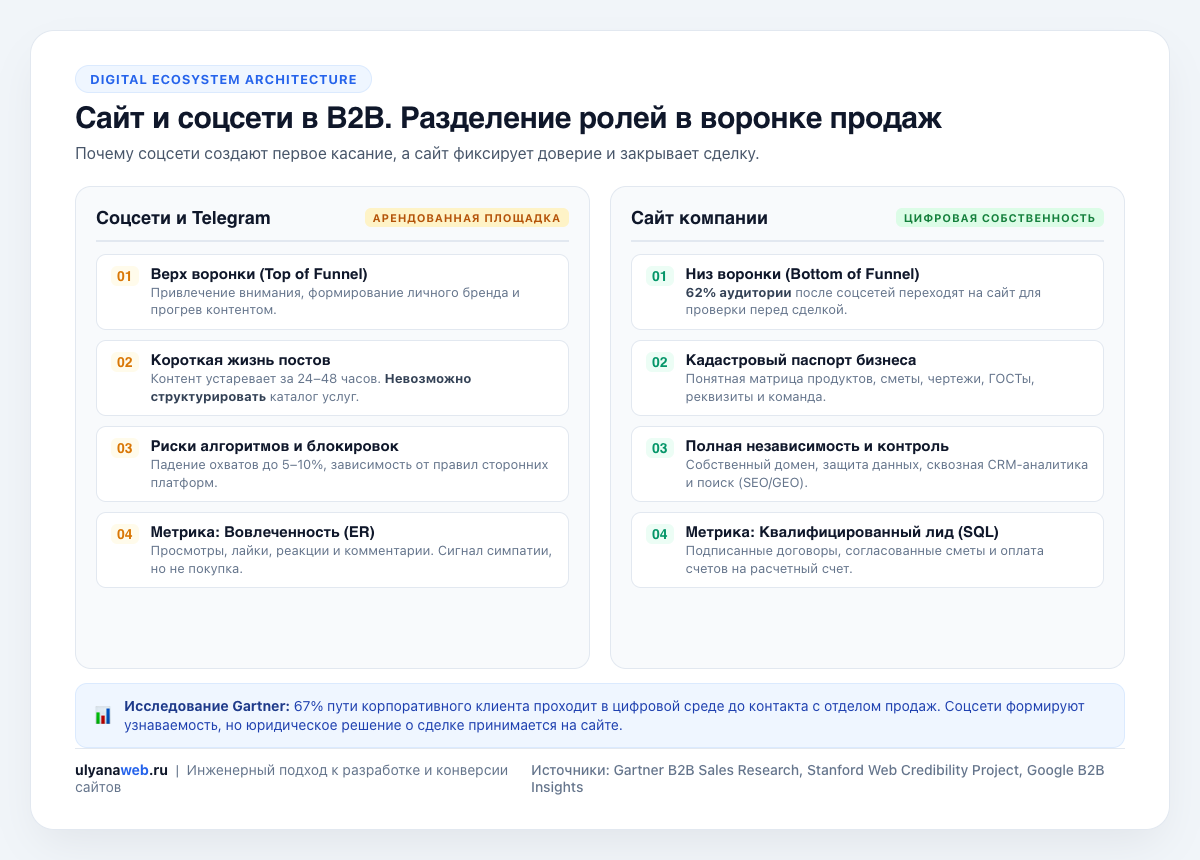Click the АРЕНДОВАННАЯ ПЛОЩАДКА orange tag
This screenshot has height=860, width=1200.
coord(466,218)
